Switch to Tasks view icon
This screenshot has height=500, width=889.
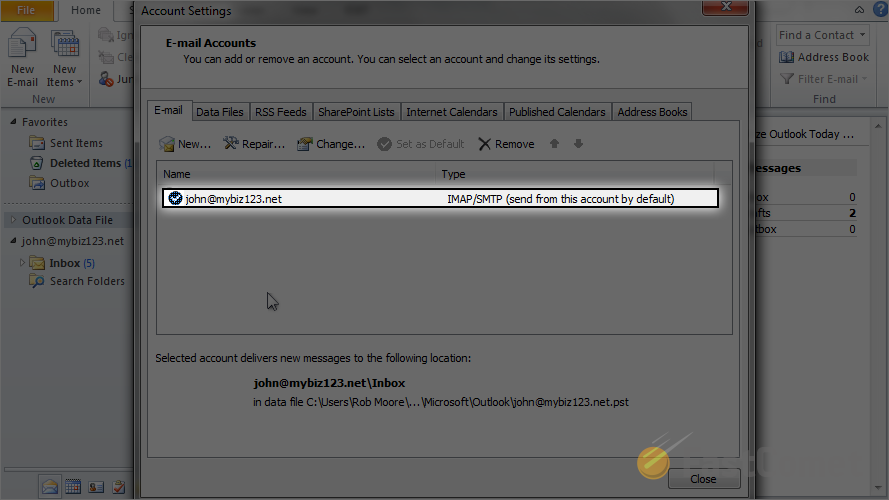tap(118, 486)
